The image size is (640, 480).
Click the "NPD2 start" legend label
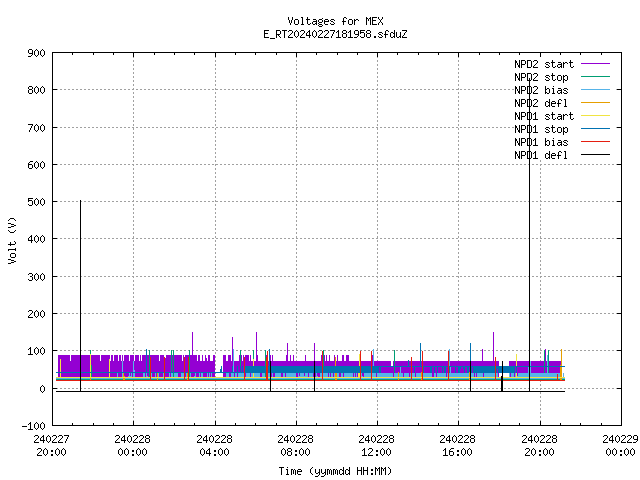(x=544, y=64)
